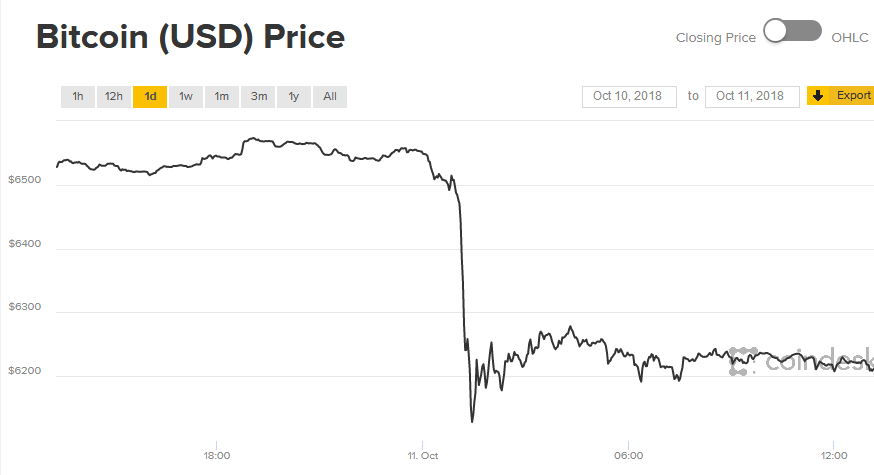
Task: Show the 1y price range
Action: pyautogui.click(x=294, y=97)
